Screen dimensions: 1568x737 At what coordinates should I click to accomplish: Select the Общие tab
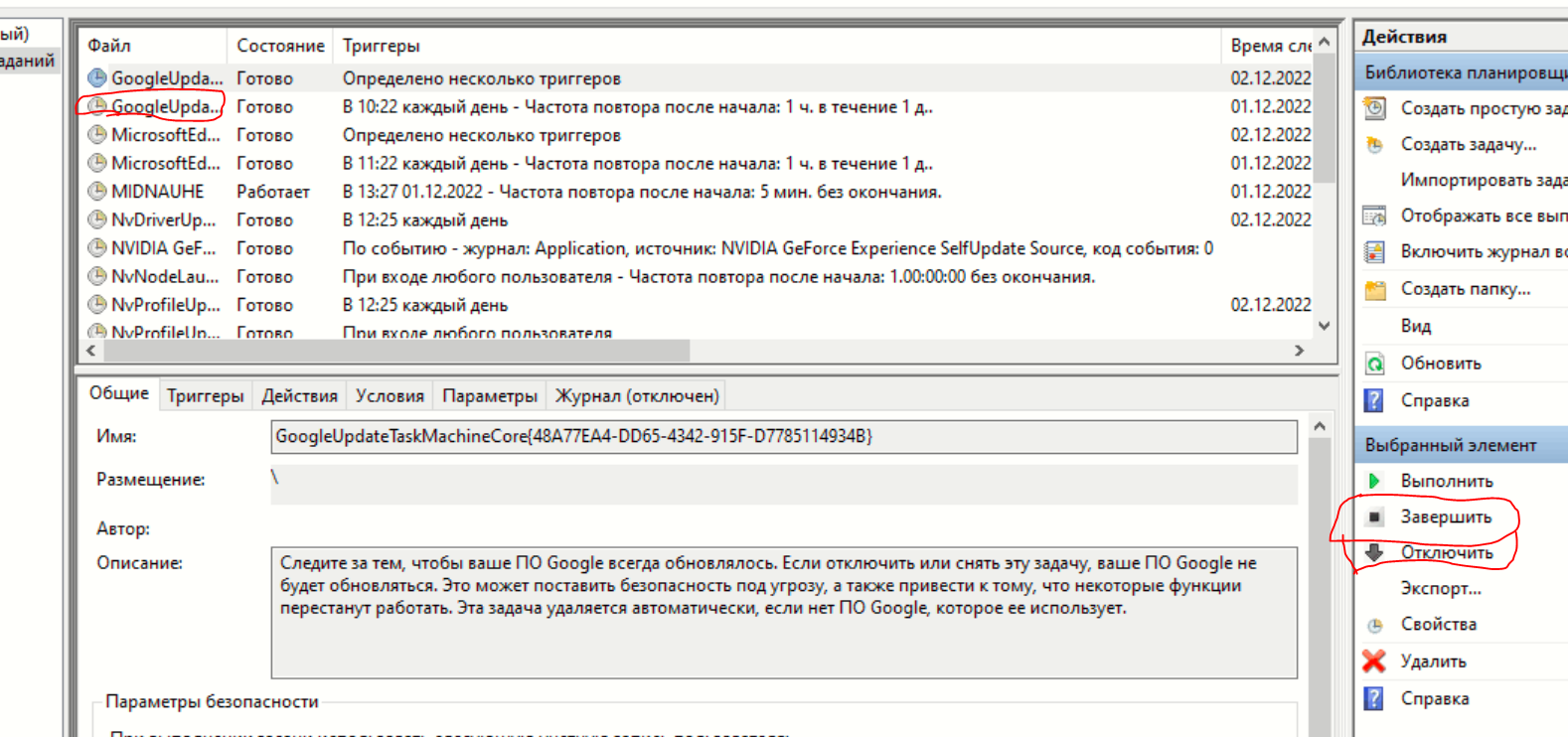[119, 393]
